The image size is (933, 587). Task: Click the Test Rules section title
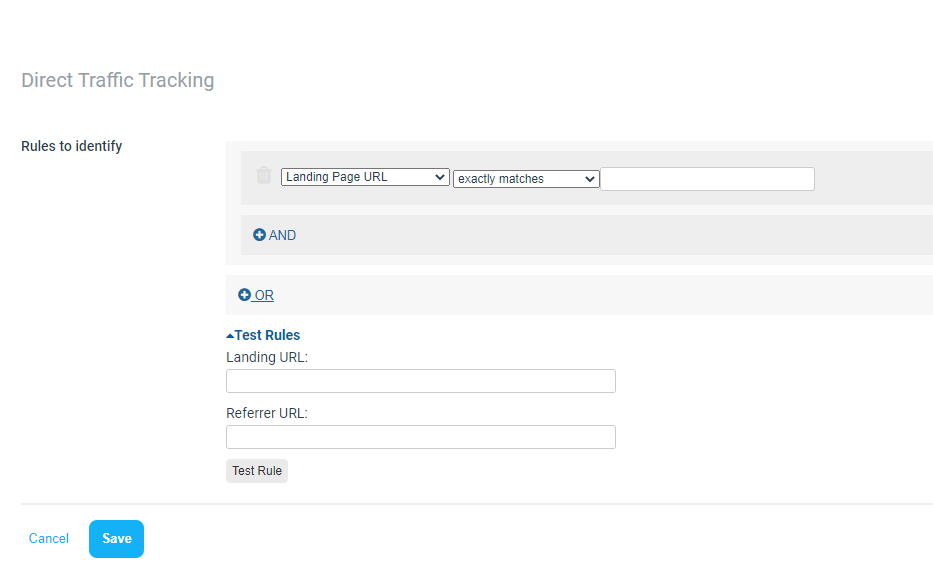point(267,335)
